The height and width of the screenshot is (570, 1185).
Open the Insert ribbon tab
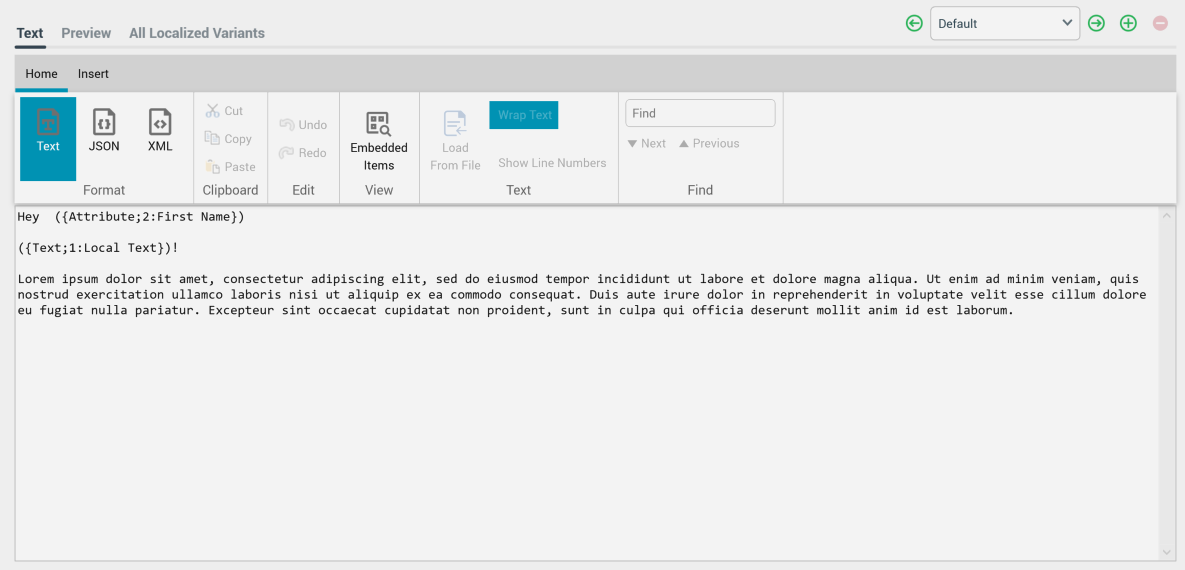pos(93,74)
